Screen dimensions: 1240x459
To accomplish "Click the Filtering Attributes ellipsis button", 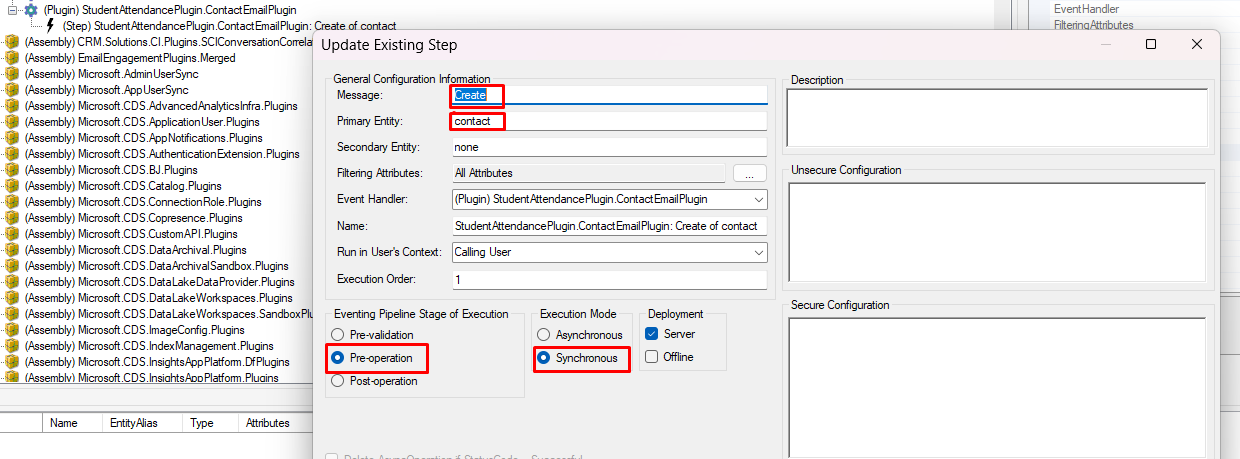I will 749,174.
